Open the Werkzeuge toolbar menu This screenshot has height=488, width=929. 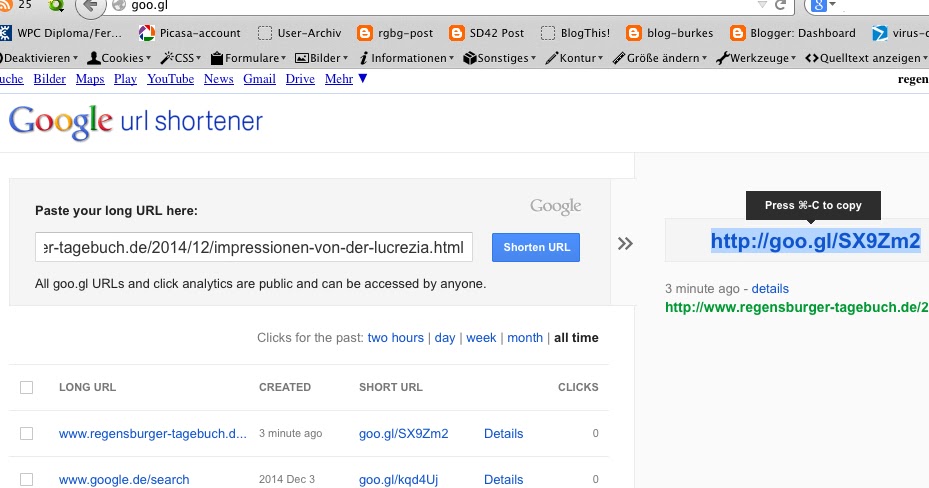(756, 58)
